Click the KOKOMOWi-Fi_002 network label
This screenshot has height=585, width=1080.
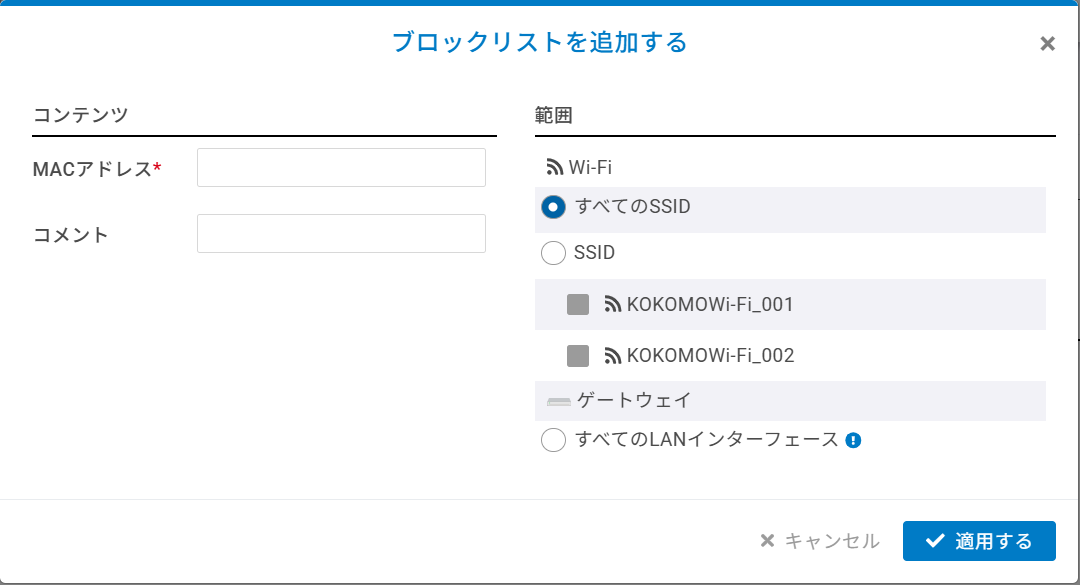point(710,355)
